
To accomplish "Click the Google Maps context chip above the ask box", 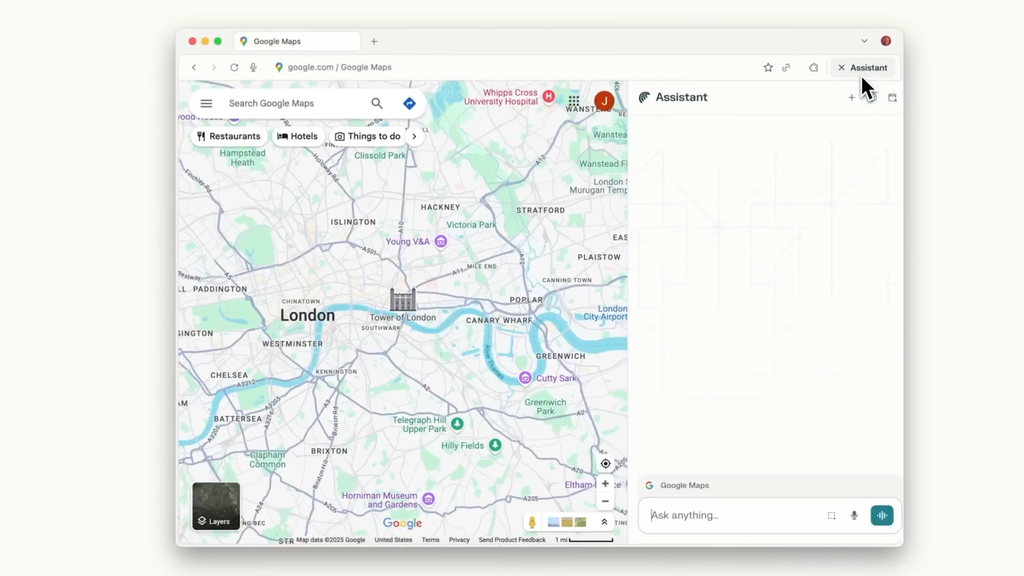I will [677, 485].
